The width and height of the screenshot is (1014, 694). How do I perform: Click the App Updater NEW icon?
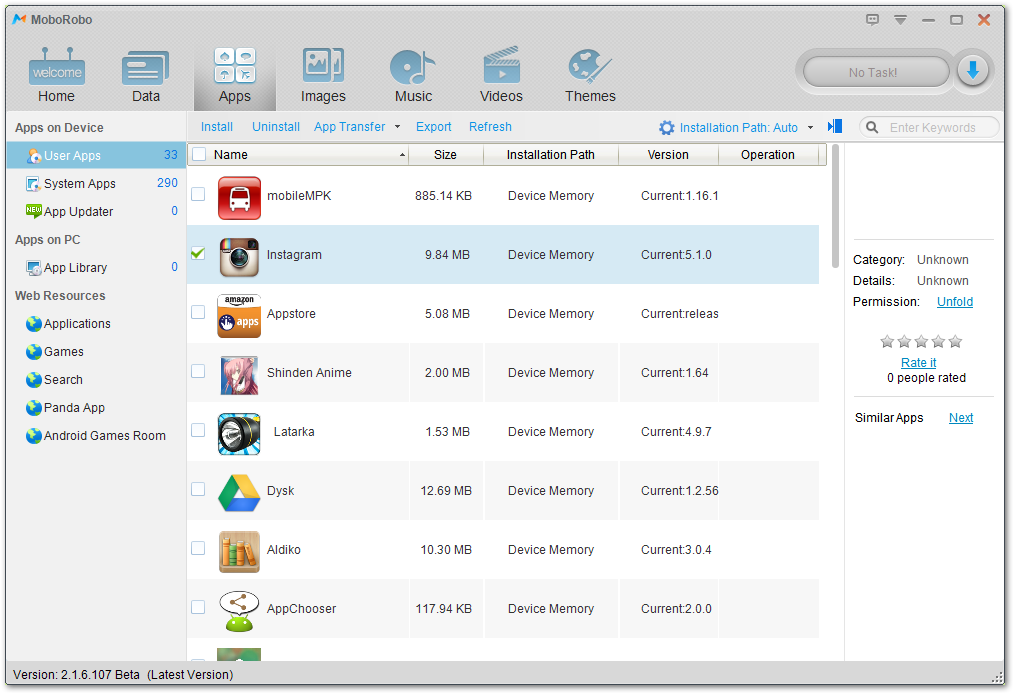click(34, 211)
